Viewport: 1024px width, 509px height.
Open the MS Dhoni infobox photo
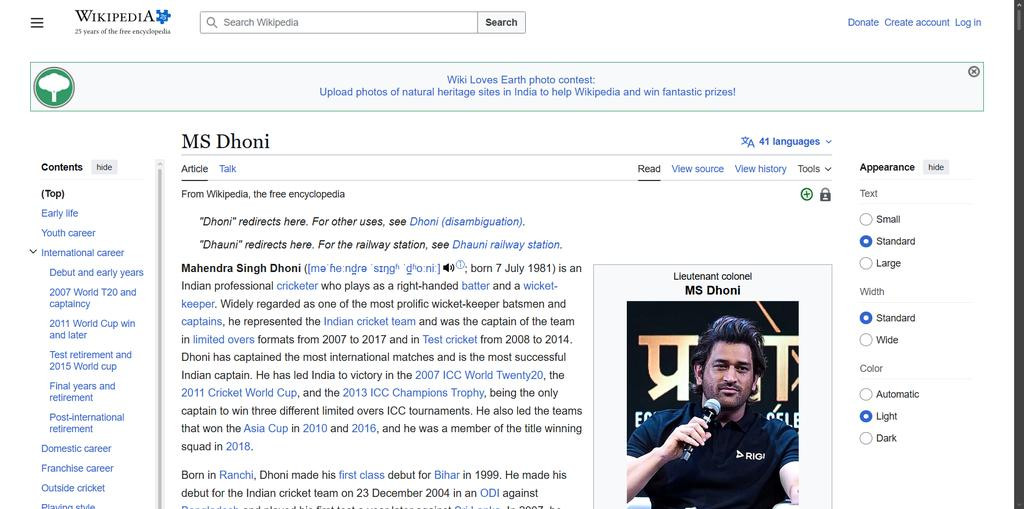tap(712, 404)
